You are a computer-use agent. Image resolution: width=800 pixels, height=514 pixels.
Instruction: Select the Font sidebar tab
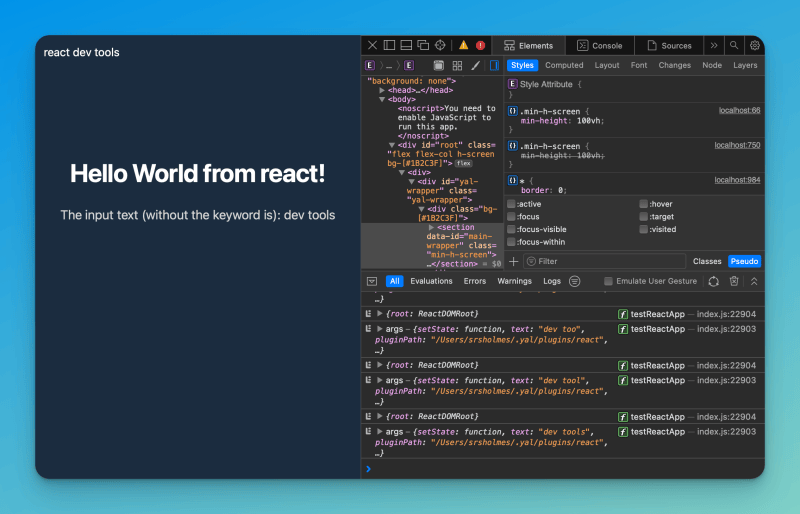coord(639,65)
